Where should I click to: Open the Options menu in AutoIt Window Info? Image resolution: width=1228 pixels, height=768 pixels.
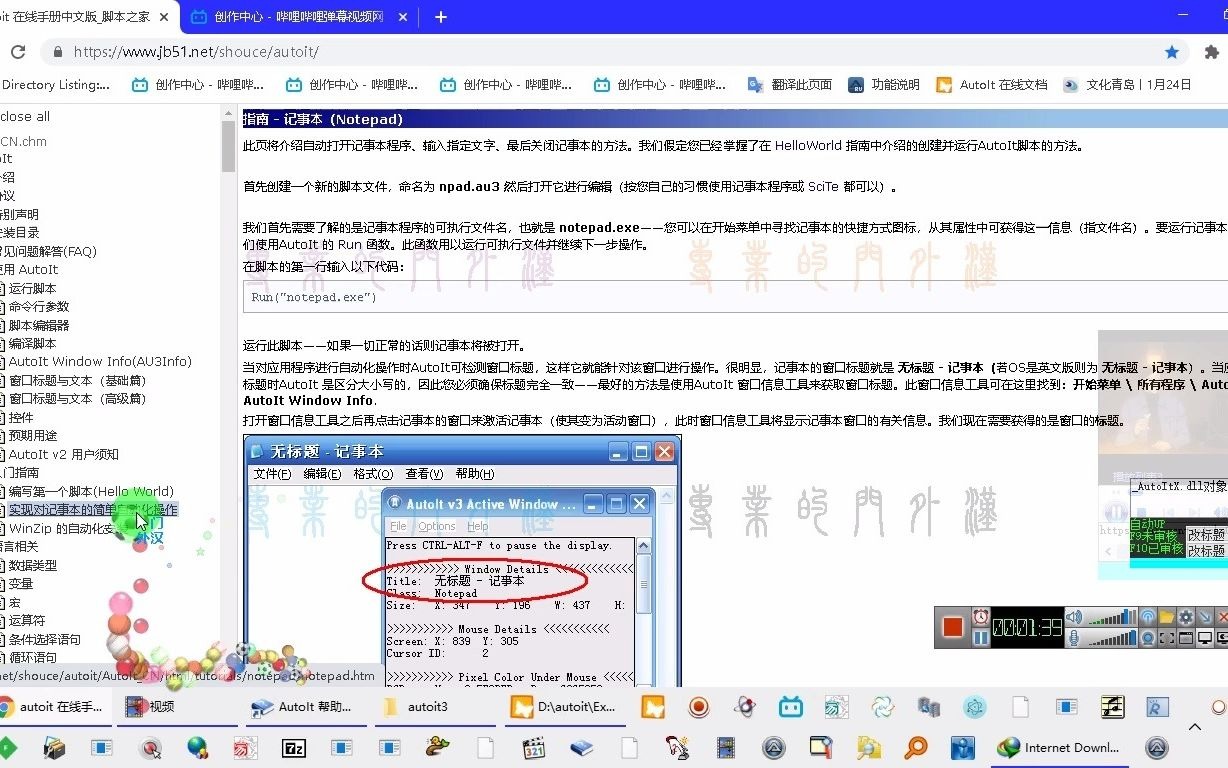[437, 525]
